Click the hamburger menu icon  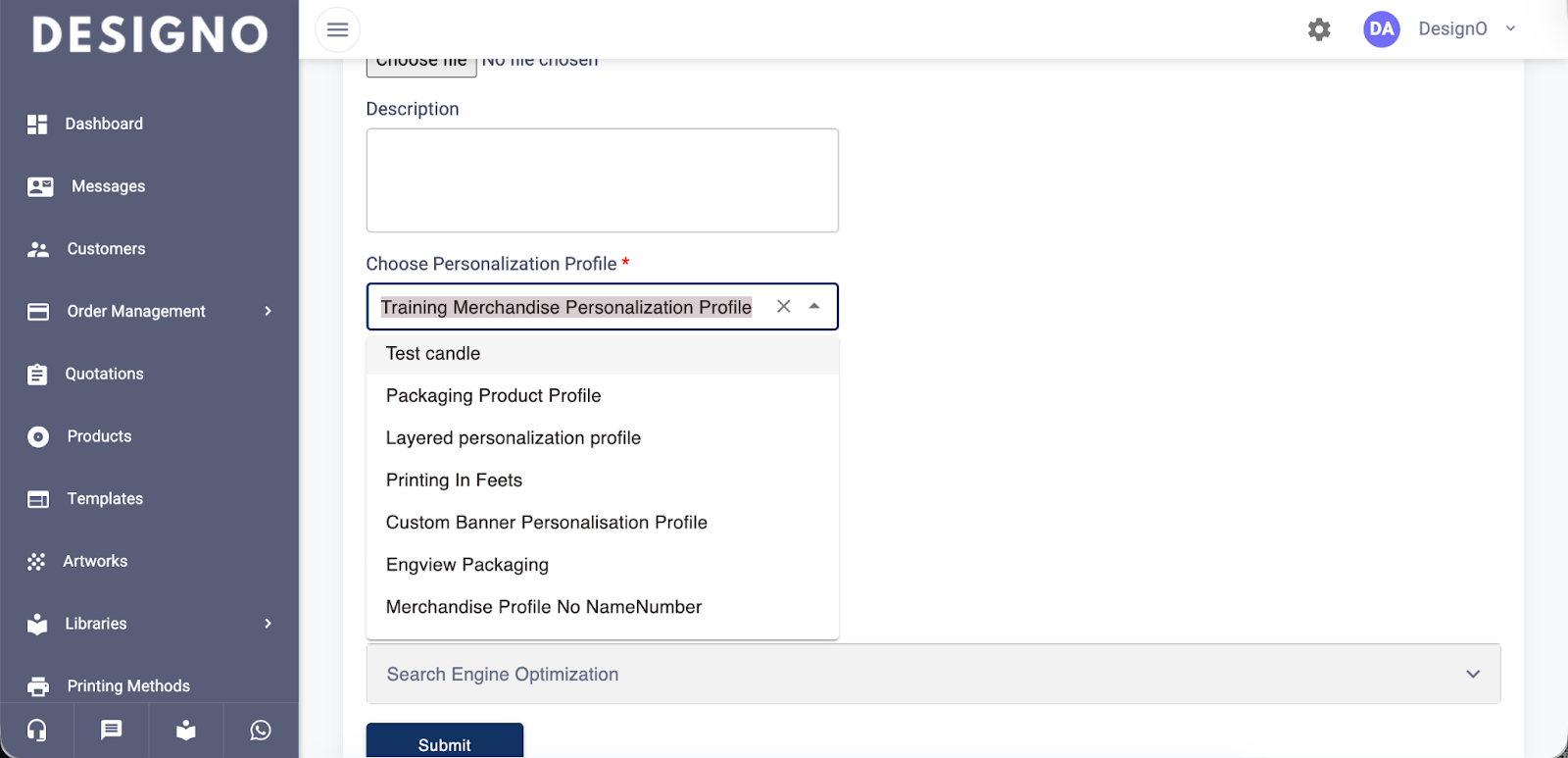(337, 29)
